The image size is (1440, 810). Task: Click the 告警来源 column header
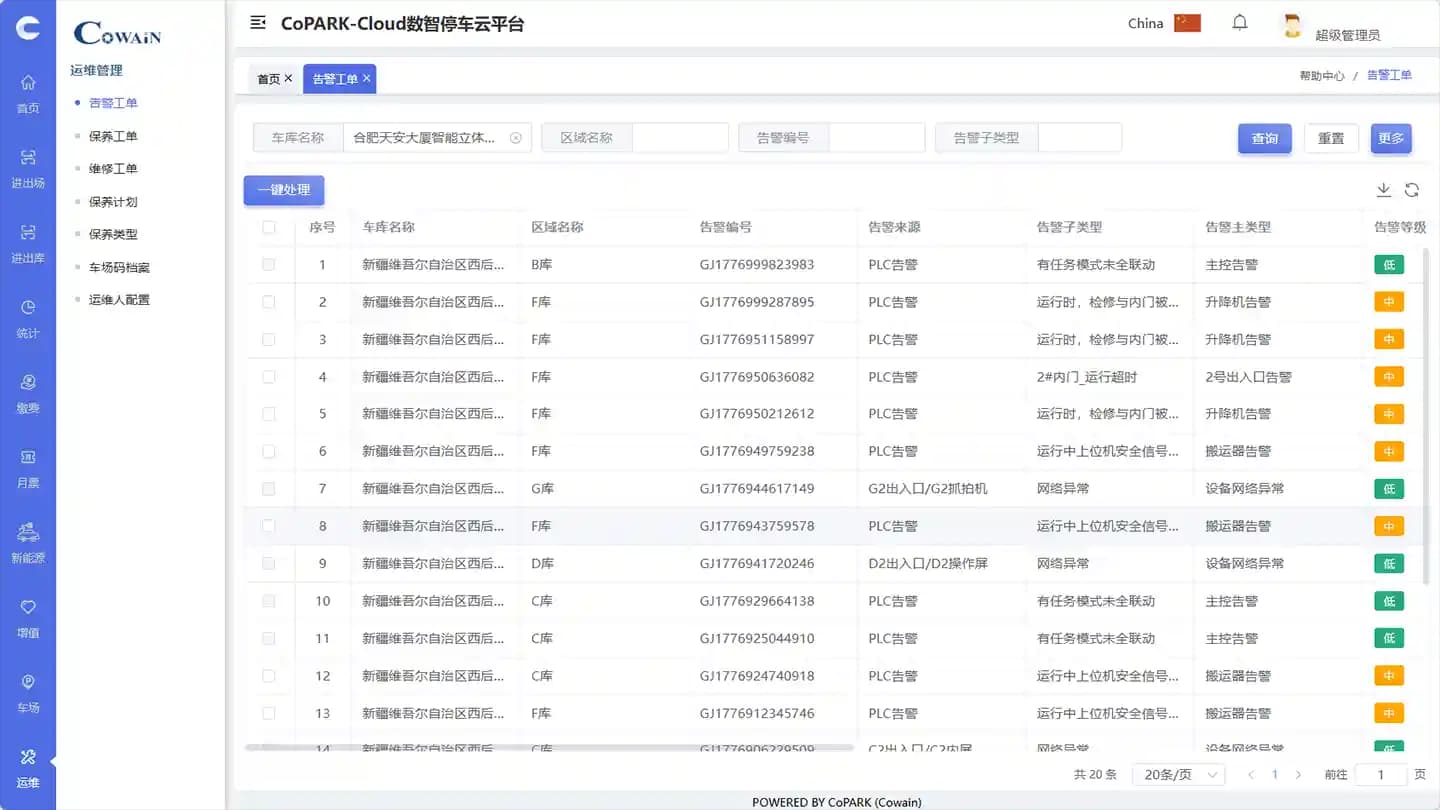894,227
